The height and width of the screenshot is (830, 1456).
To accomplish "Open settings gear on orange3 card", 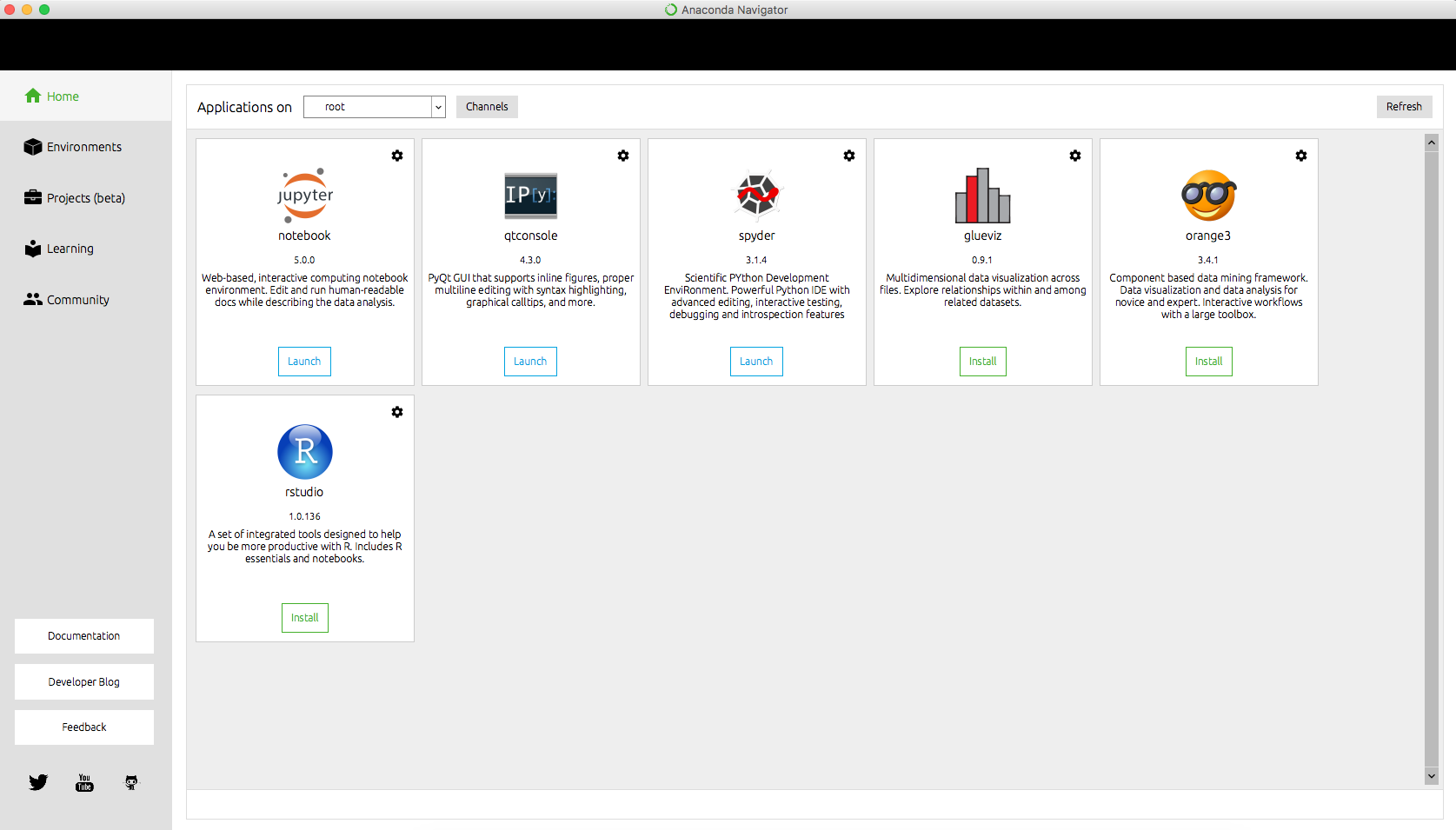I will pyautogui.click(x=1301, y=156).
